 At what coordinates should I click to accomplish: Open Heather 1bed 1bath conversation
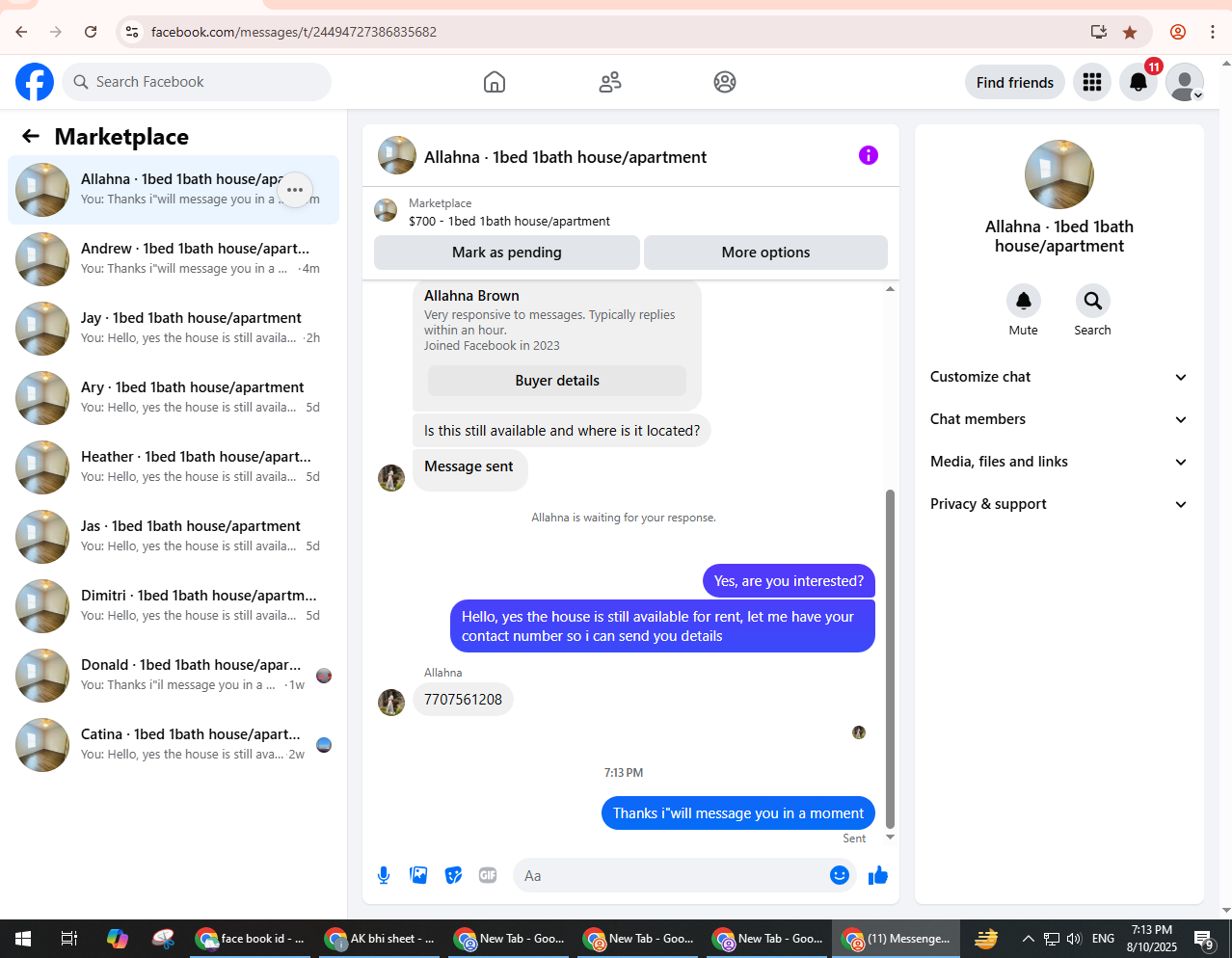[174, 467]
